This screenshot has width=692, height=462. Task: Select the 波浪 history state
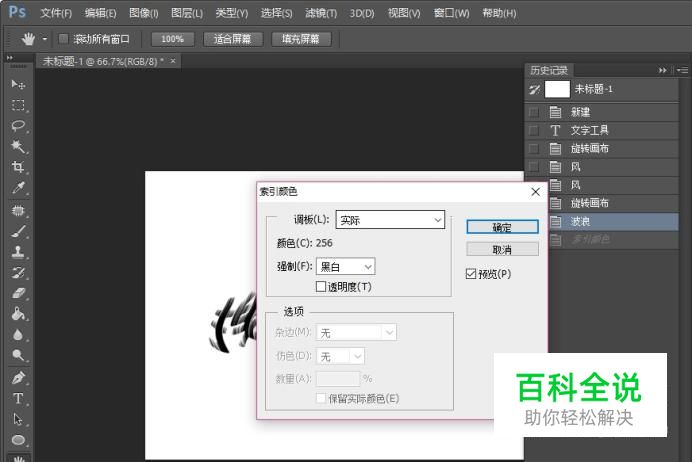[x=613, y=222]
